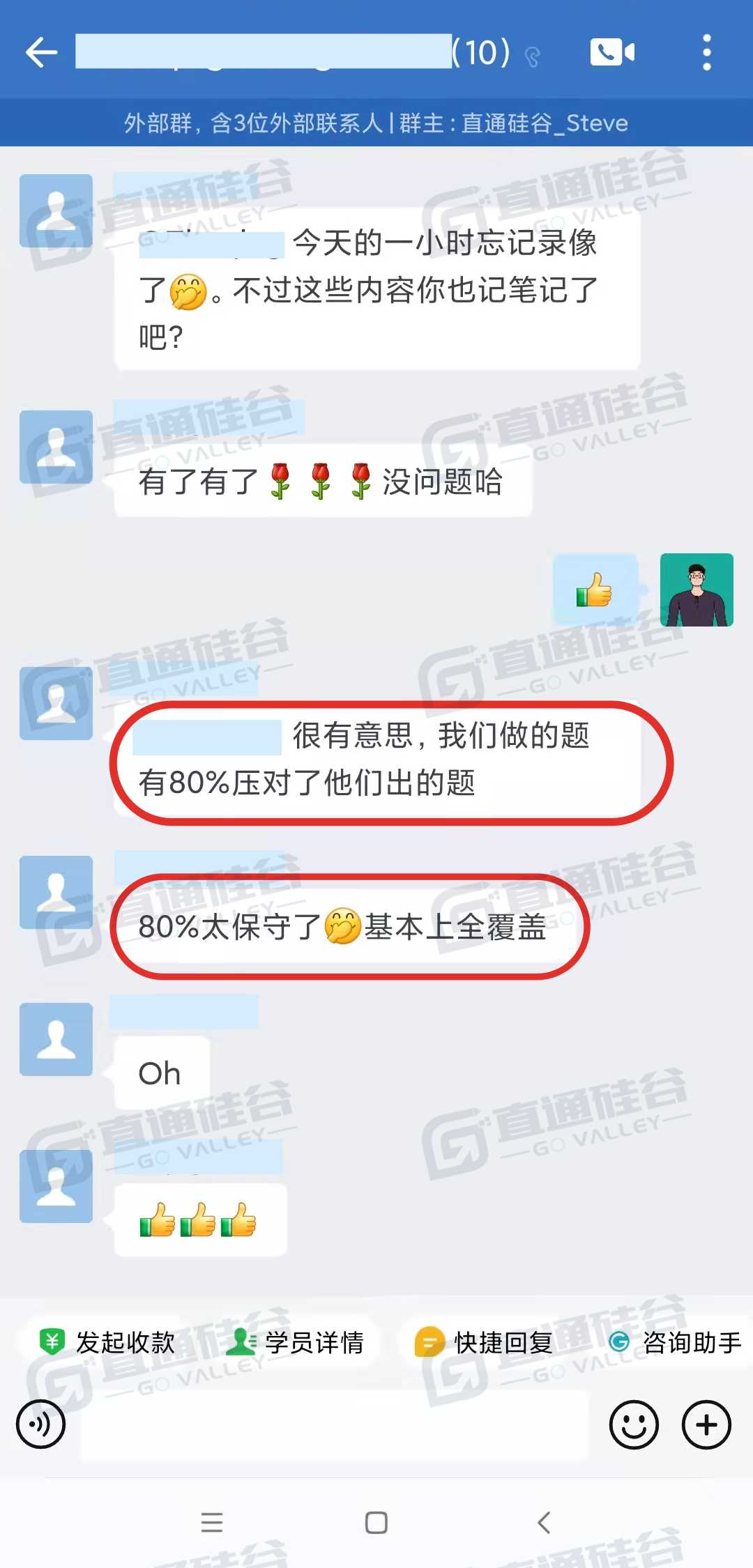
Task: Open 学员详情 student details
Action: [x=295, y=1342]
